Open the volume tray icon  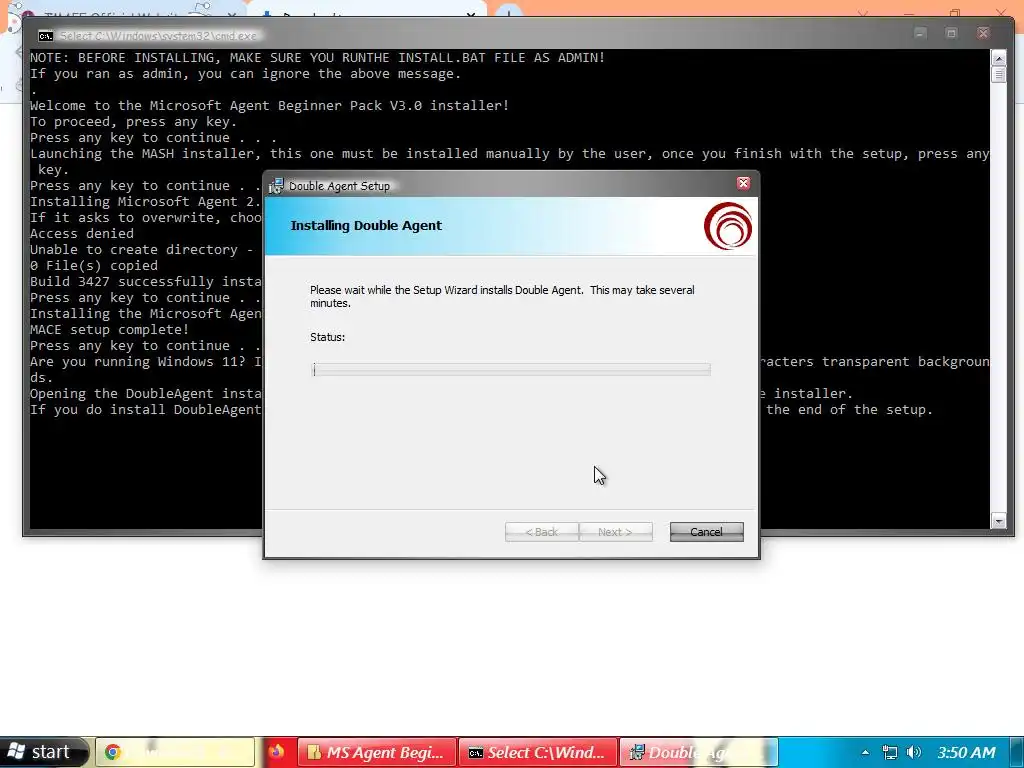(914, 752)
